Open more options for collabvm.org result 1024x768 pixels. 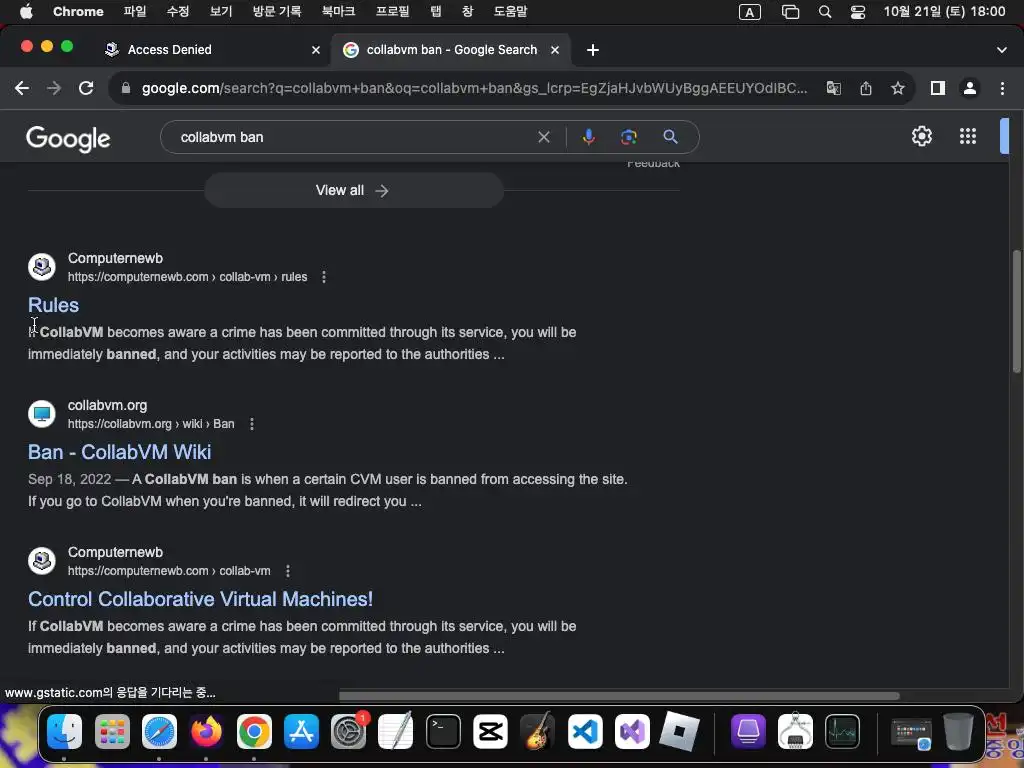251,424
